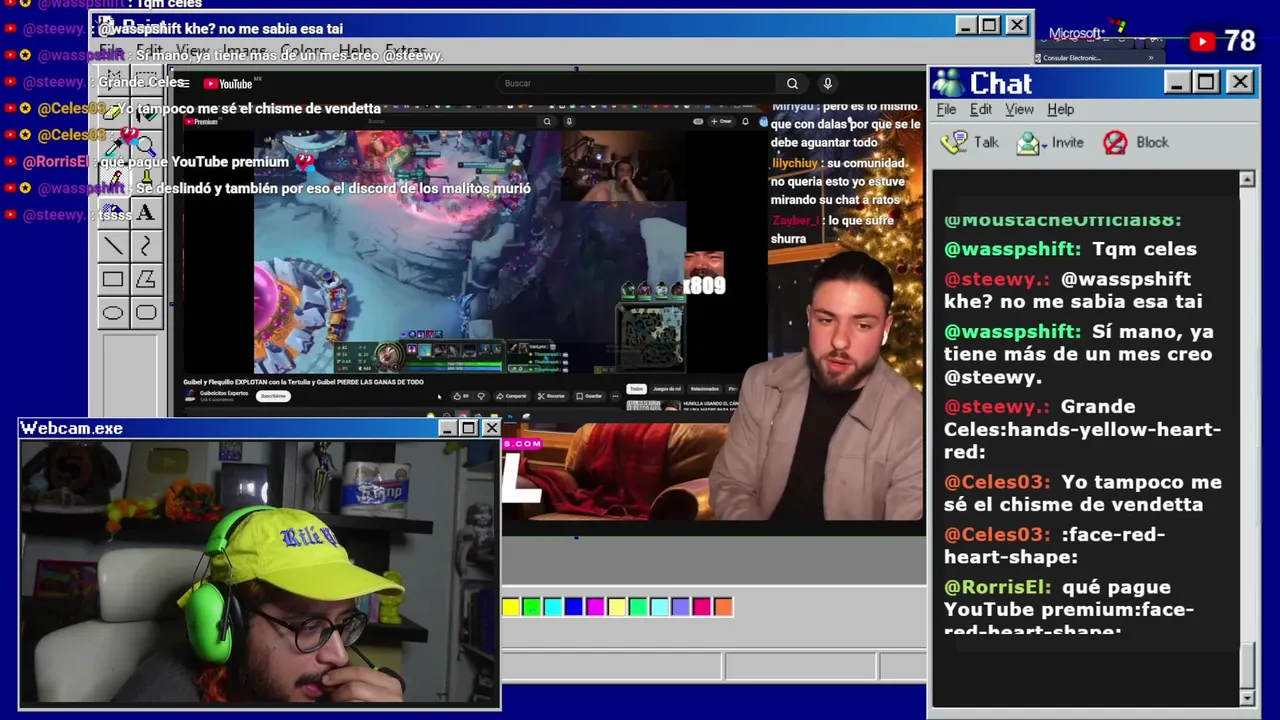Select the Pencil tool in Paint
Viewport: 1280px width, 720px height.
[x=113, y=178]
